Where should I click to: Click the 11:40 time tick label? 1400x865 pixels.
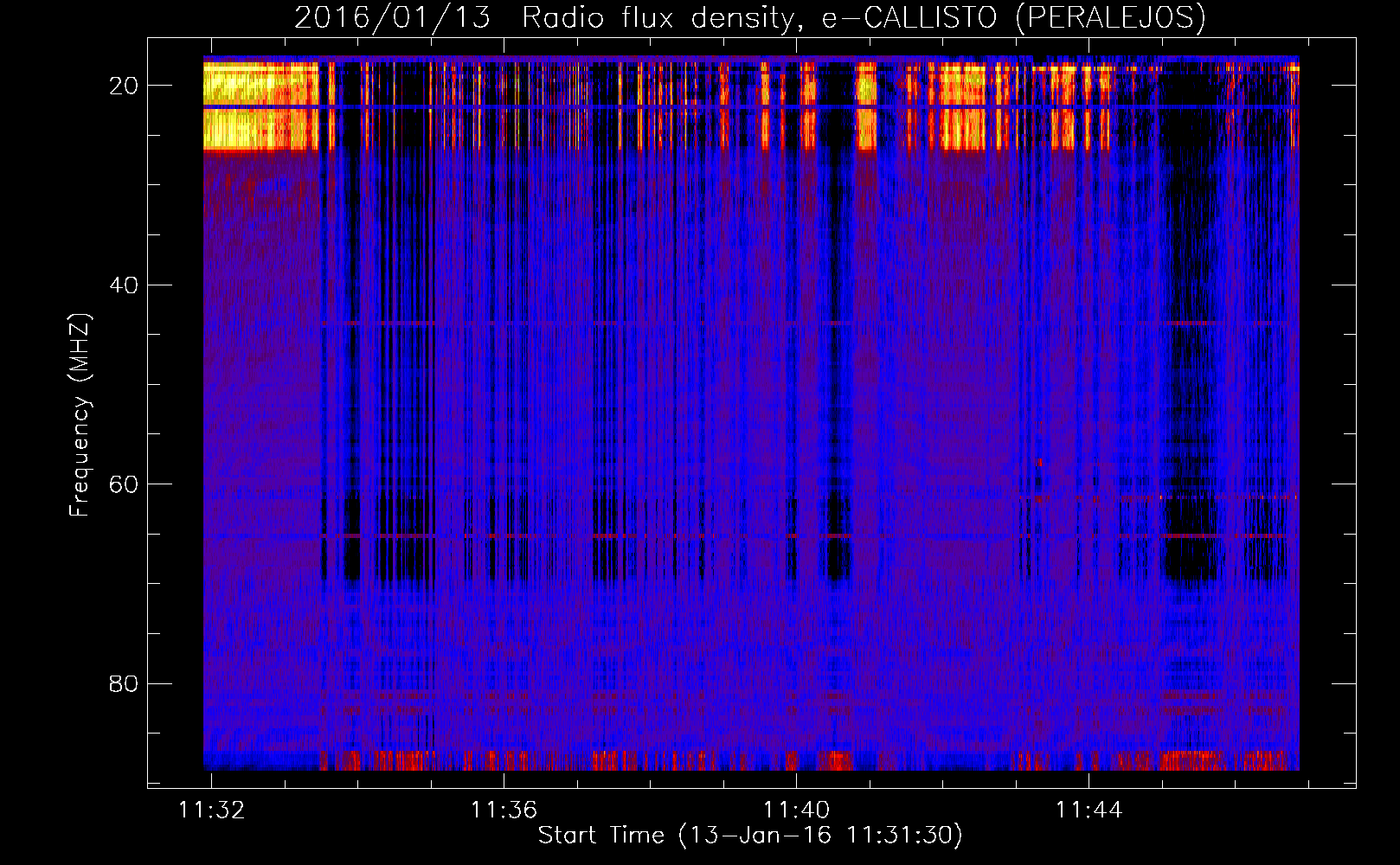796,810
